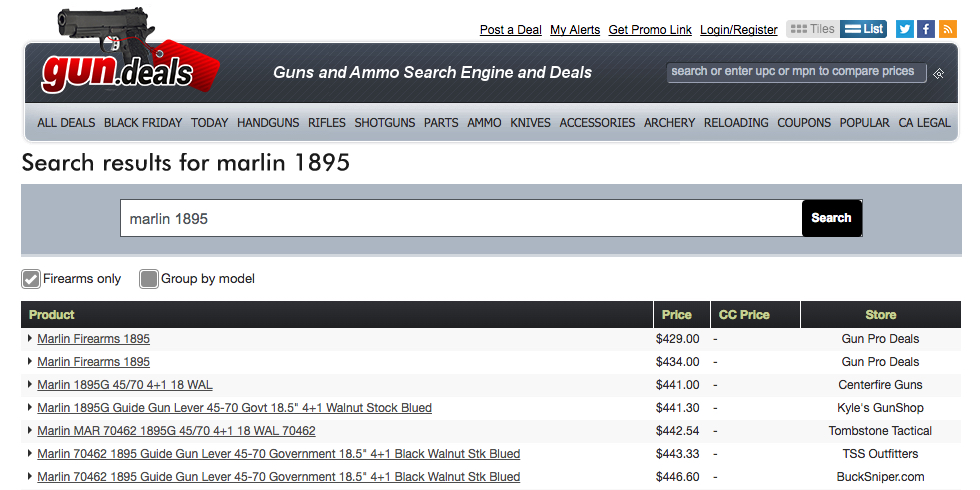Click the $442.54 price cell

pyautogui.click(x=678, y=431)
